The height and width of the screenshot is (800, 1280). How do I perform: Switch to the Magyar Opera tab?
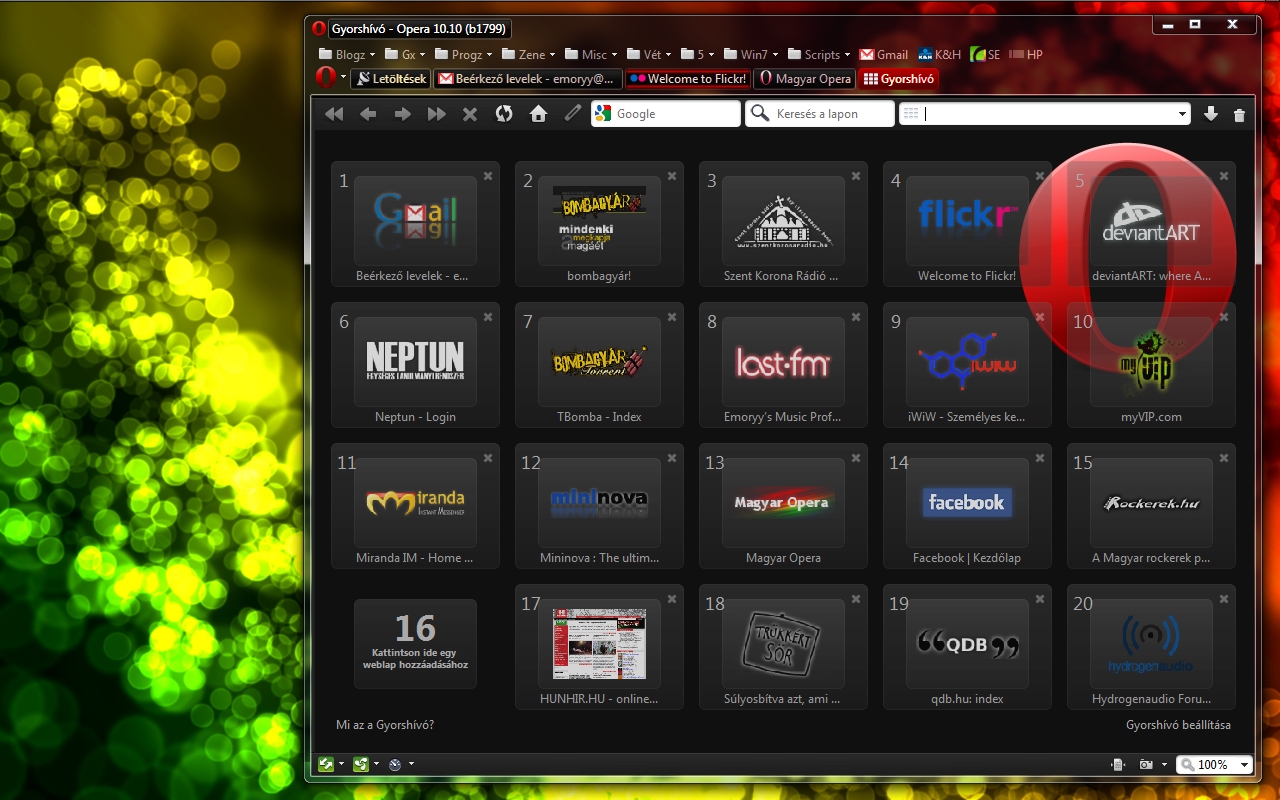pyautogui.click(x=805, y=79)
